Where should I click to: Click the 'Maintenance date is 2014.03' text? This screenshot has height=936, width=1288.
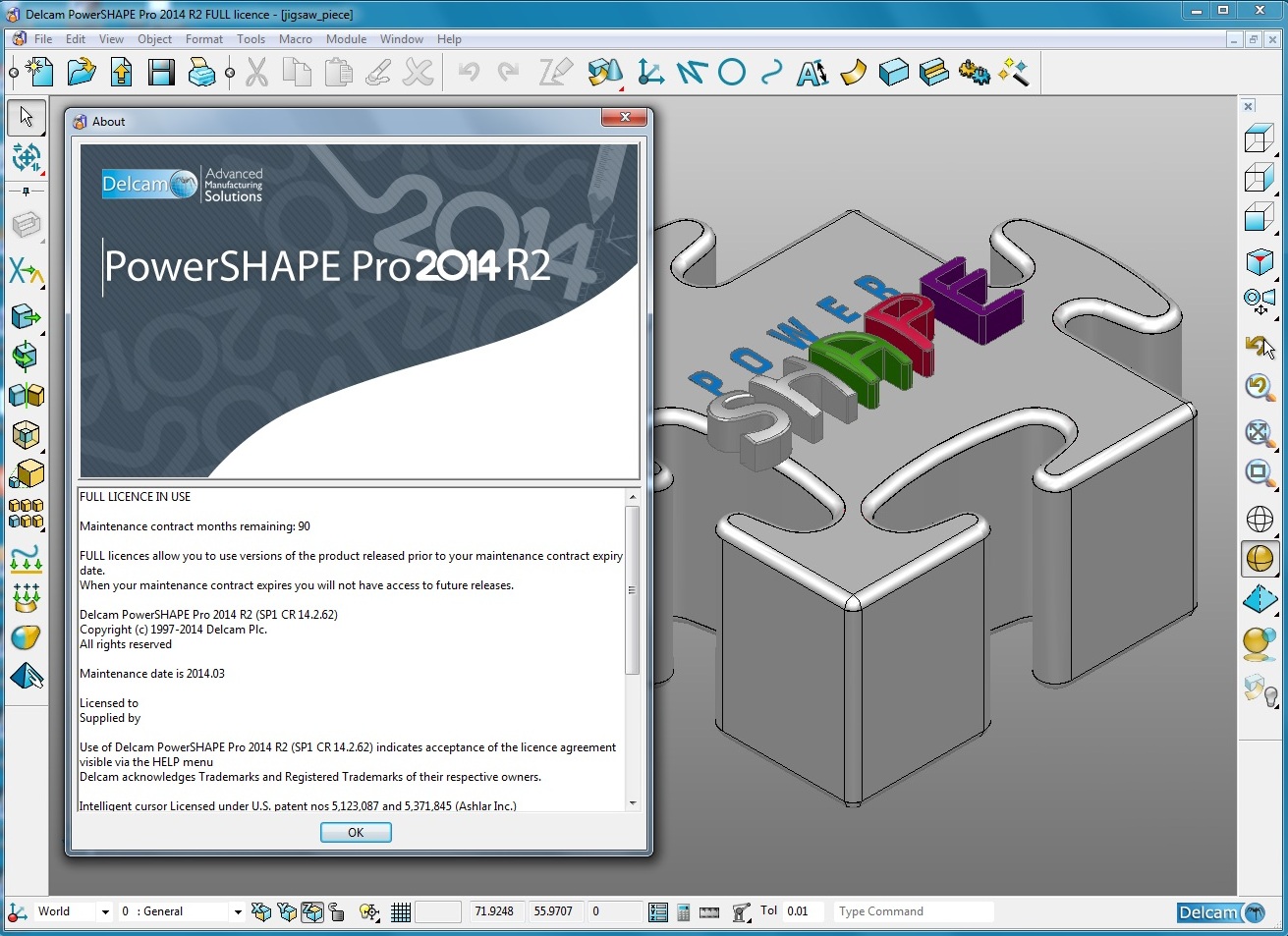152,674
